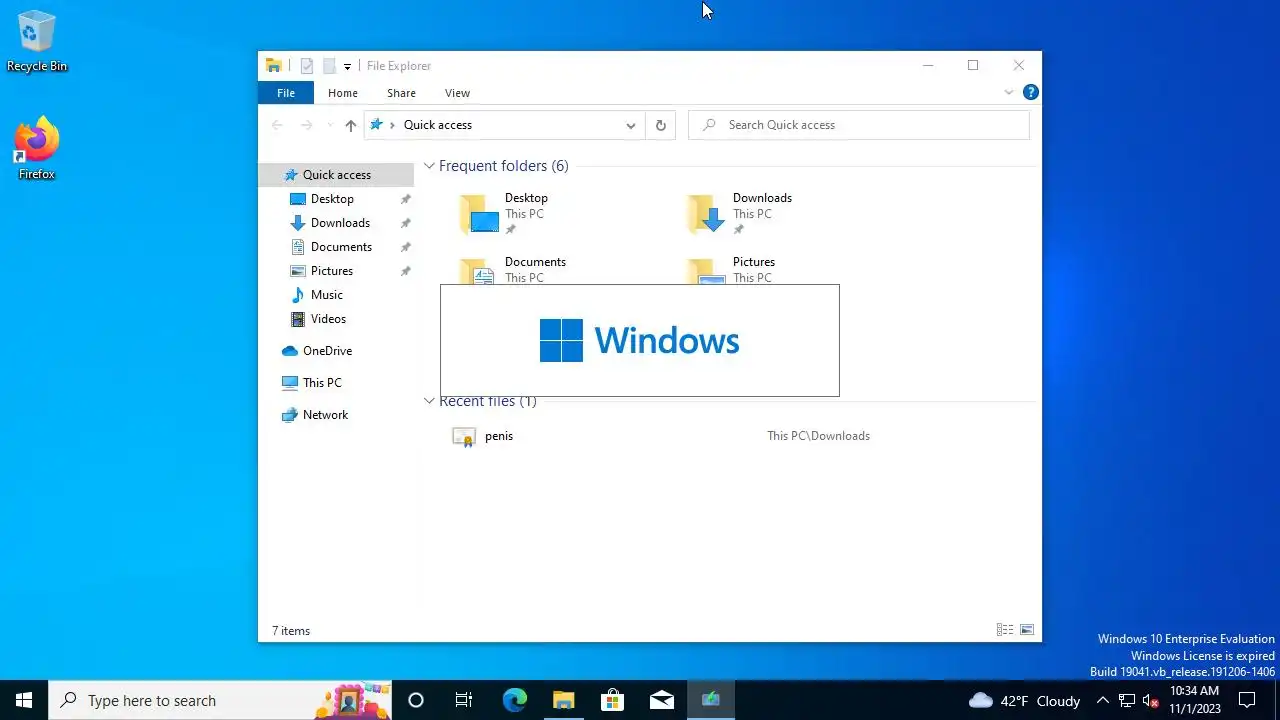Expand the ribbon with the chevron

[1008, 92]
